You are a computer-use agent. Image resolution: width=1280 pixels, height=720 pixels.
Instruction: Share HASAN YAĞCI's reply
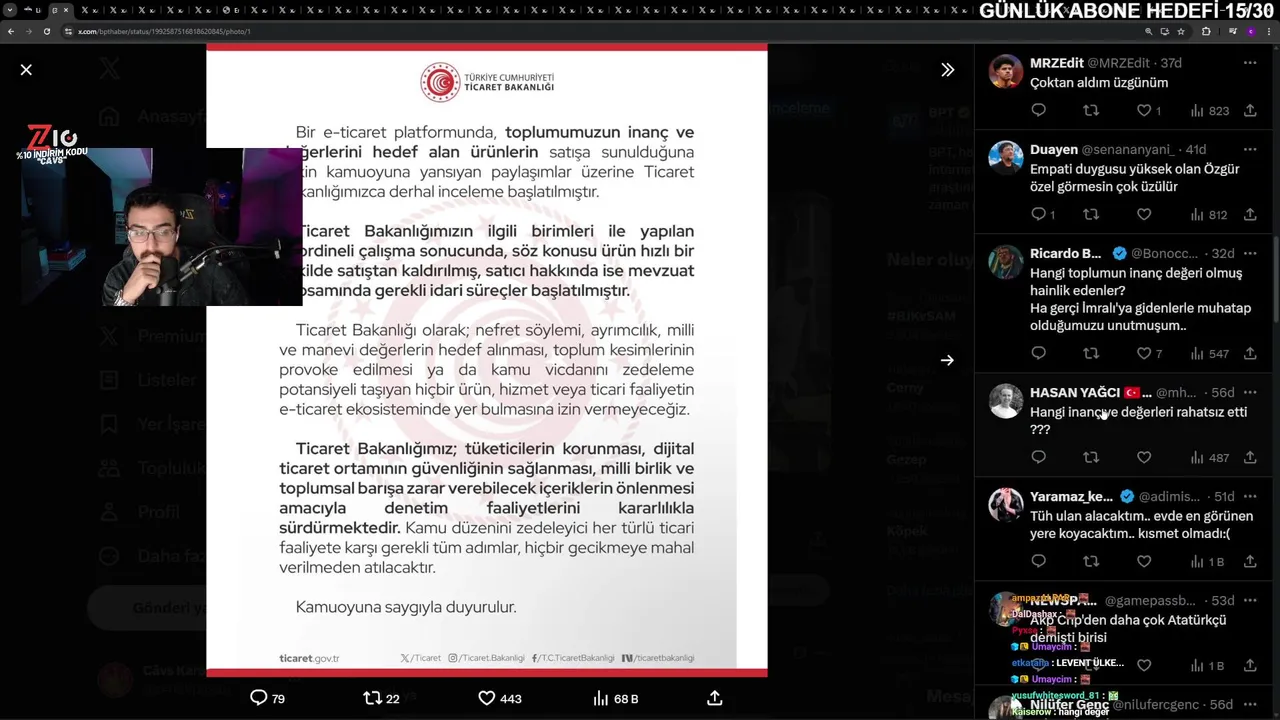click(x=1250, y=457)
